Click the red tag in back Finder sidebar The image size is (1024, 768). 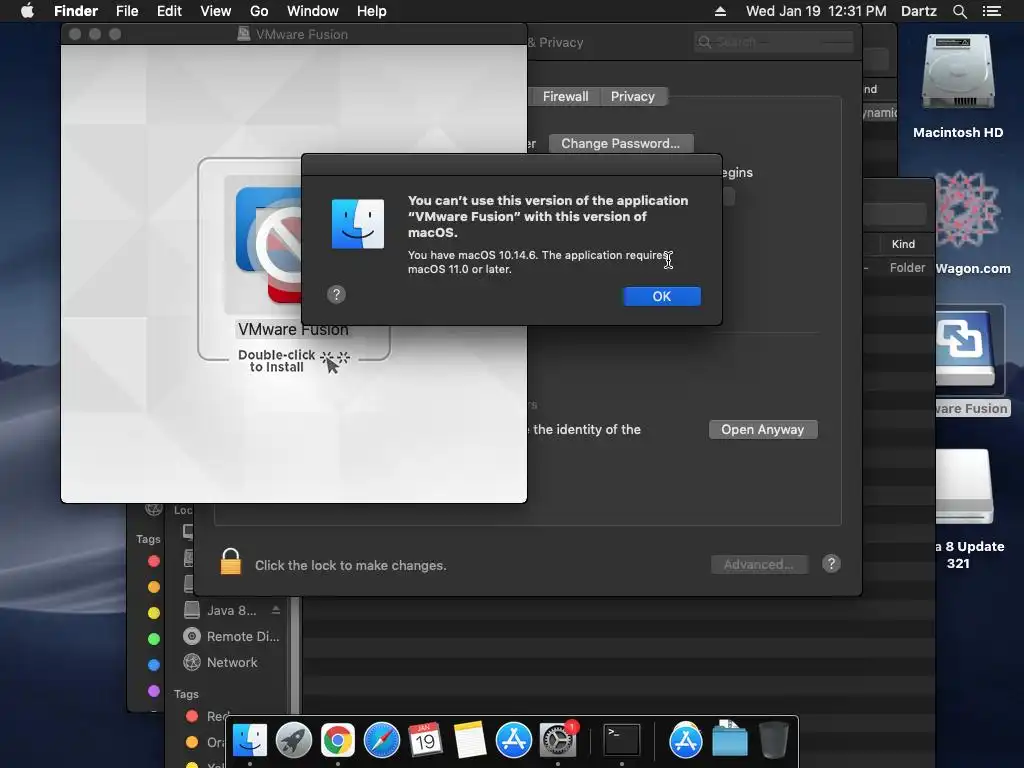tap(154, 561)
